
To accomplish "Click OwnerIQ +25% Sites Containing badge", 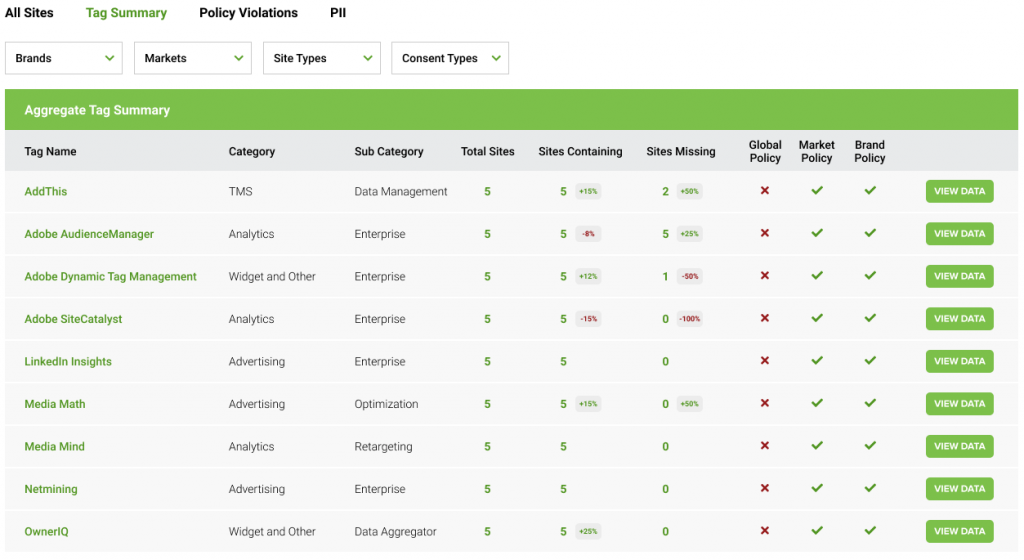I will click(588, 531).
